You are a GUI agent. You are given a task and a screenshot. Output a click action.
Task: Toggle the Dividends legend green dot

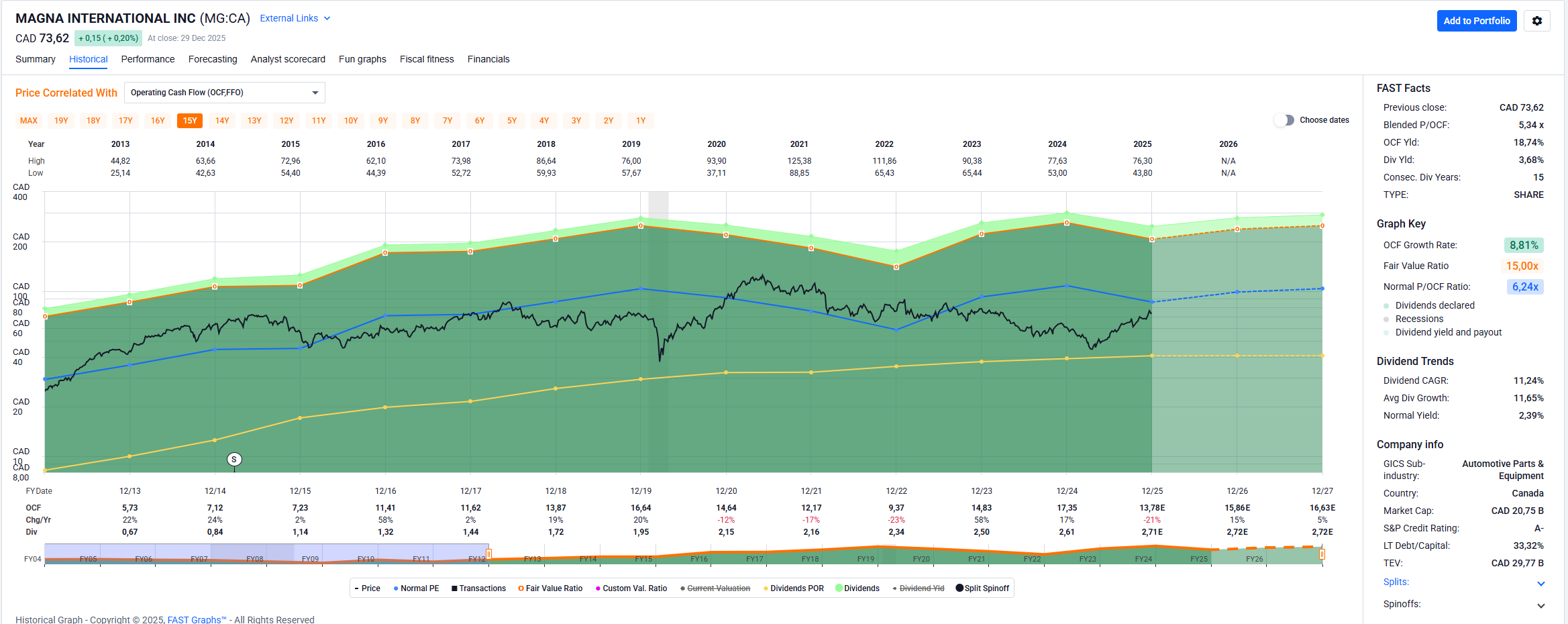839,588
